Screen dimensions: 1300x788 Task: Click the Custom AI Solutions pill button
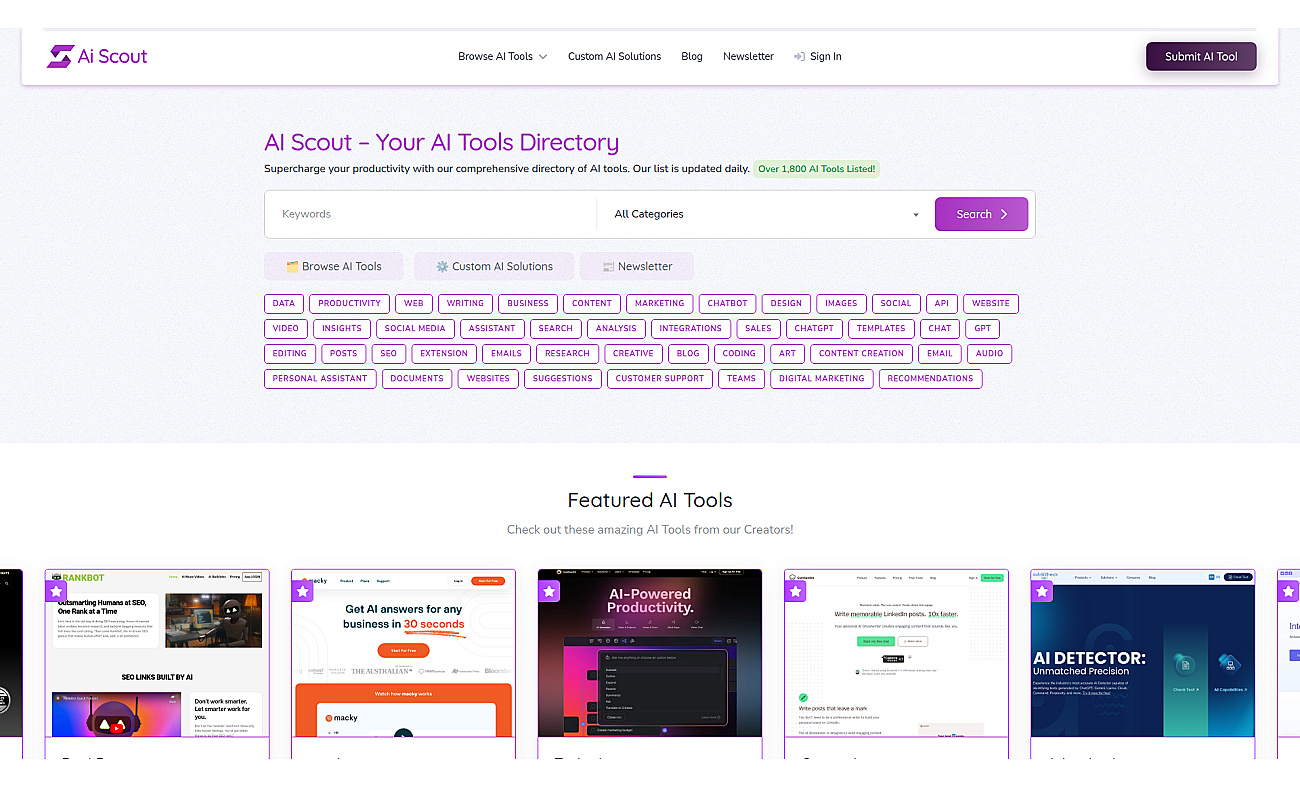494,266
